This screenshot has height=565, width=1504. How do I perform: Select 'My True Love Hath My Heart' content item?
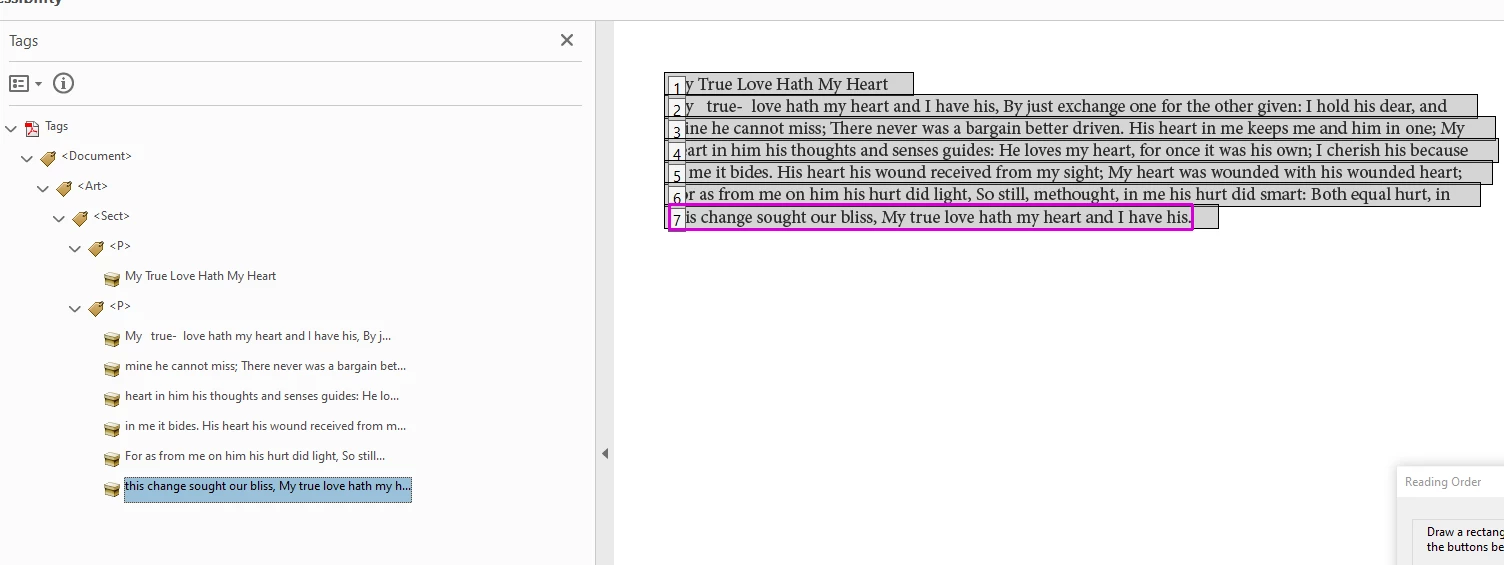(x=200, y=276)
